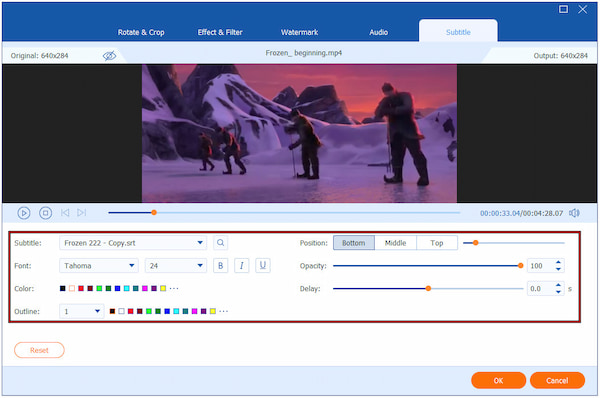Pick white subtitle color swatch
Viewport: 600px width, 398px height.
pyautogui.click(x=72, y=289)
